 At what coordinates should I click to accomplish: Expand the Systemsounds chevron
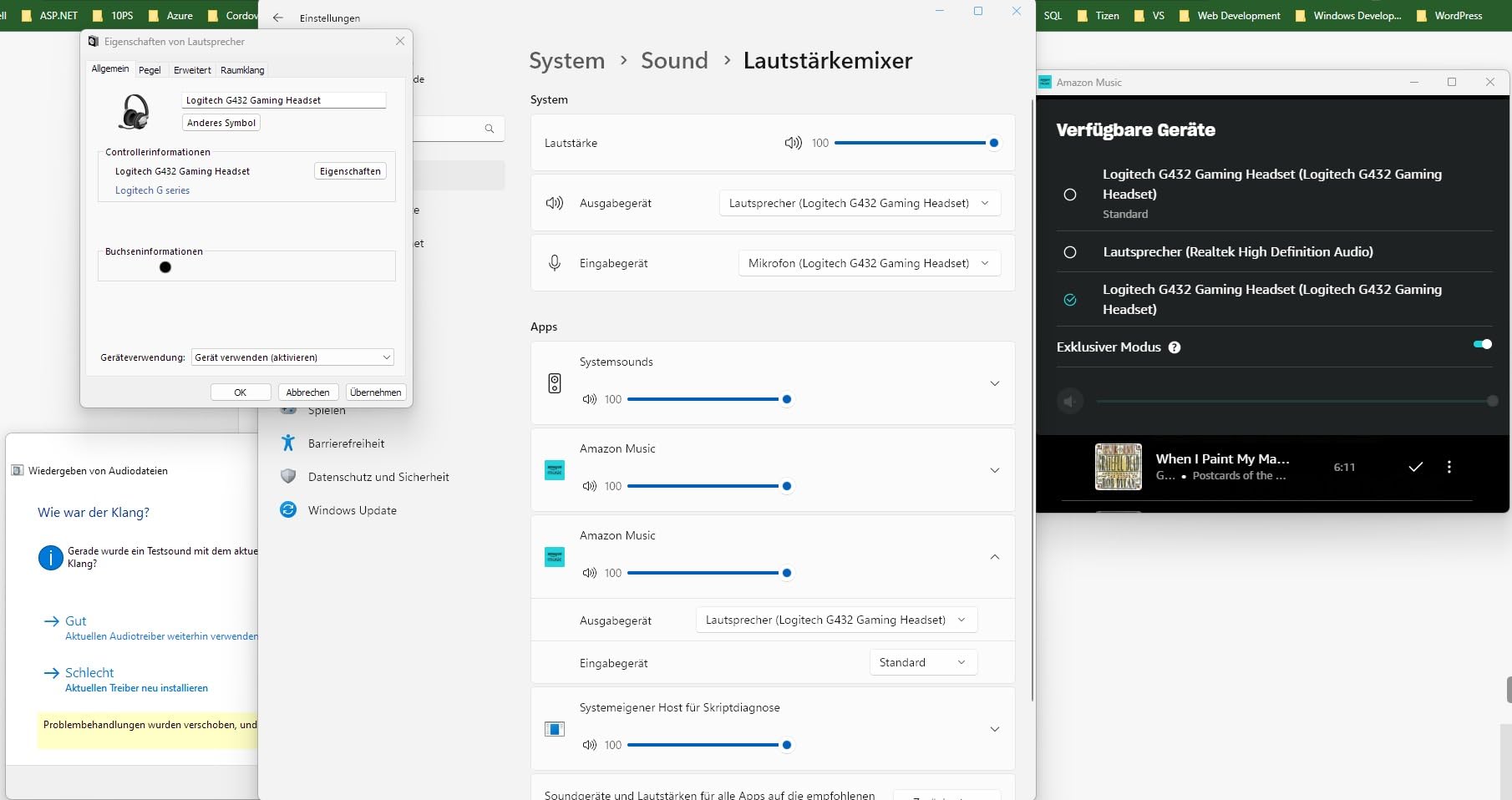pos(994,383)
